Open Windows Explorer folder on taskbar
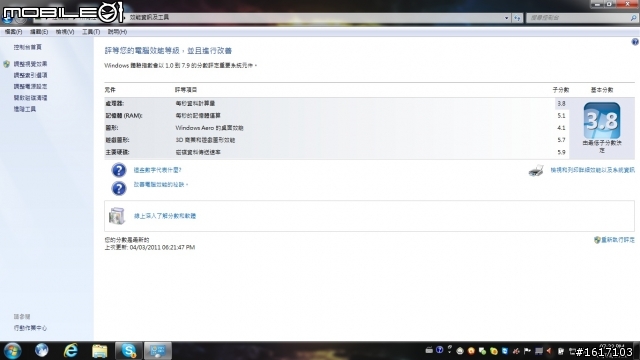This screenshot has width=640, height=360. [x=100, y=351]
